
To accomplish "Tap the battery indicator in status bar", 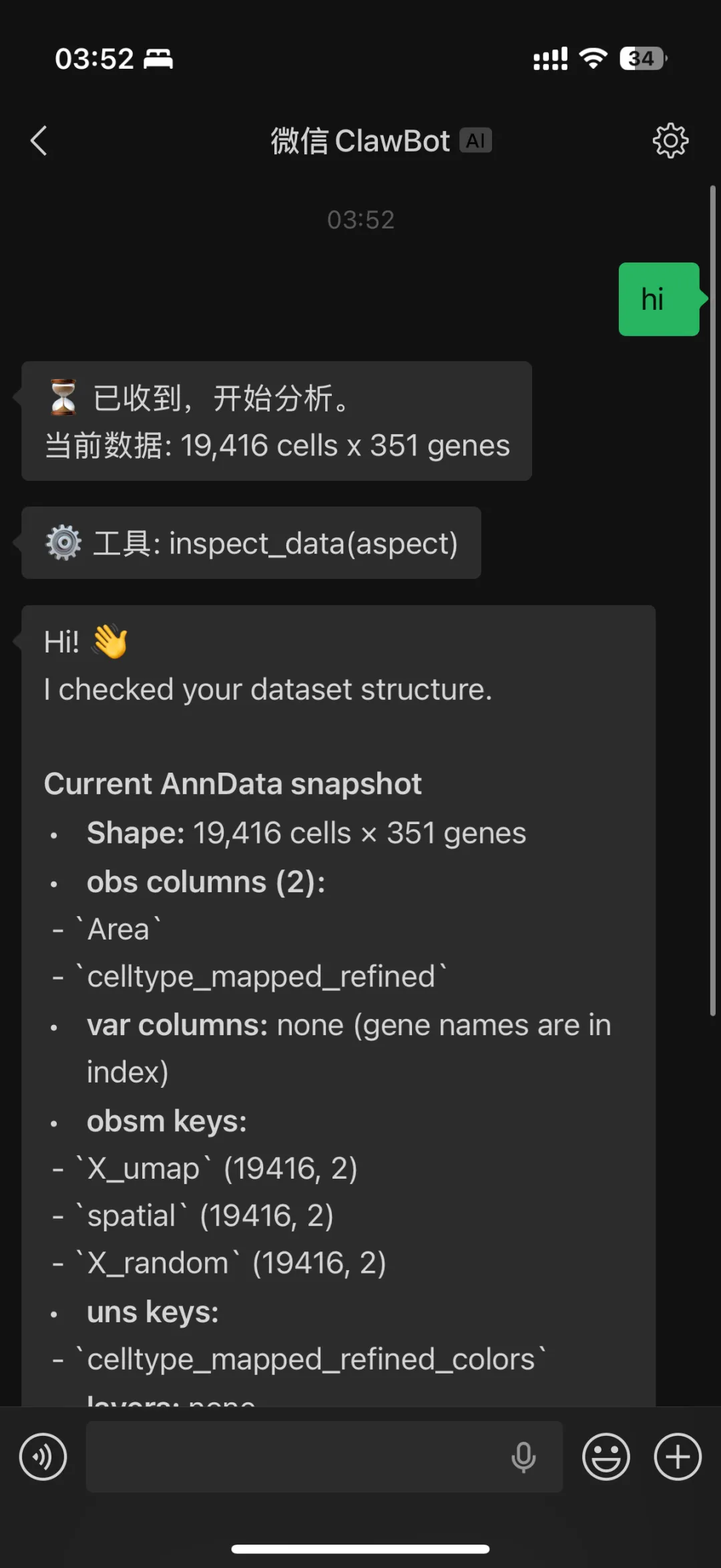I will pos(642,59).
